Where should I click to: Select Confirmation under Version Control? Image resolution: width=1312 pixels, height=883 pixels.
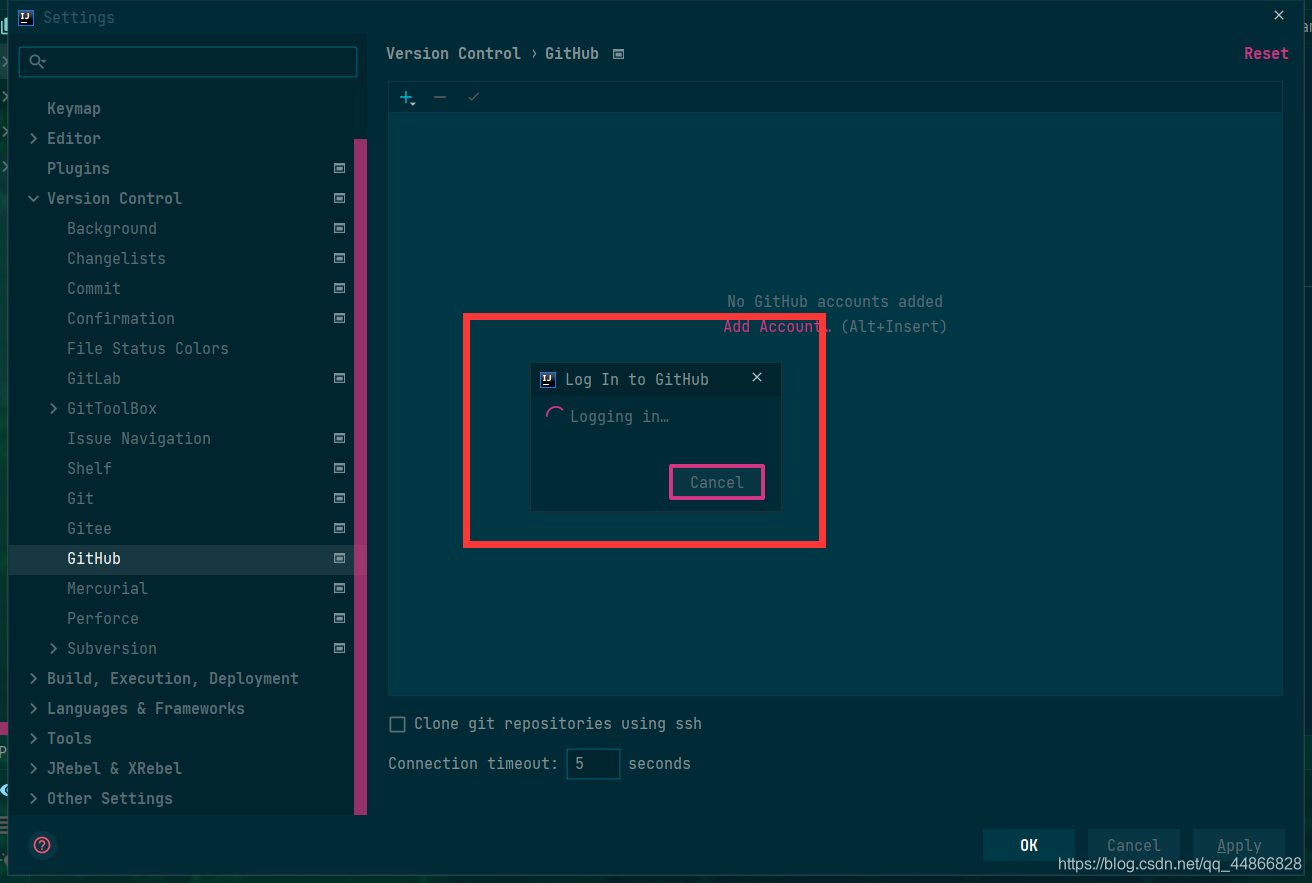tap(121, 318)
